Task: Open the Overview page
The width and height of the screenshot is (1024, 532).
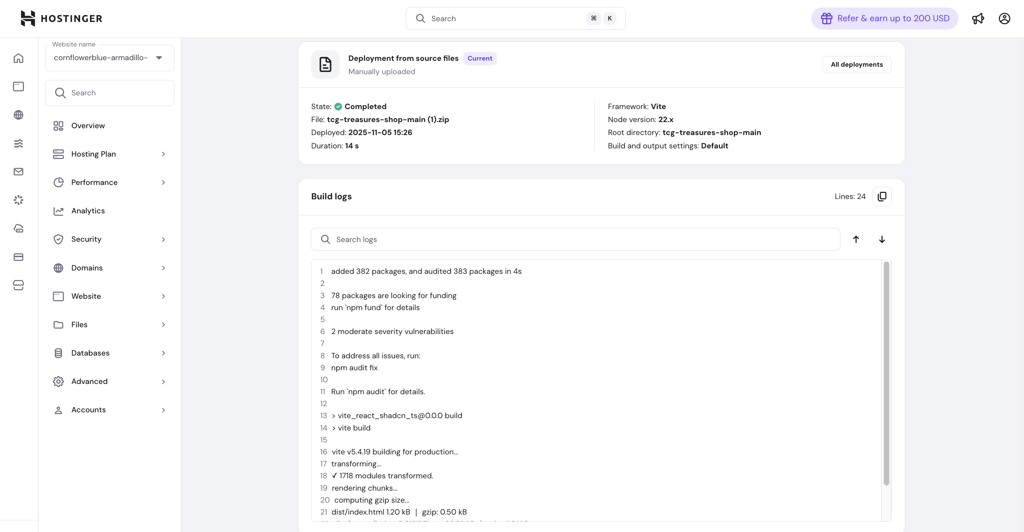Action: pos(88,126)
